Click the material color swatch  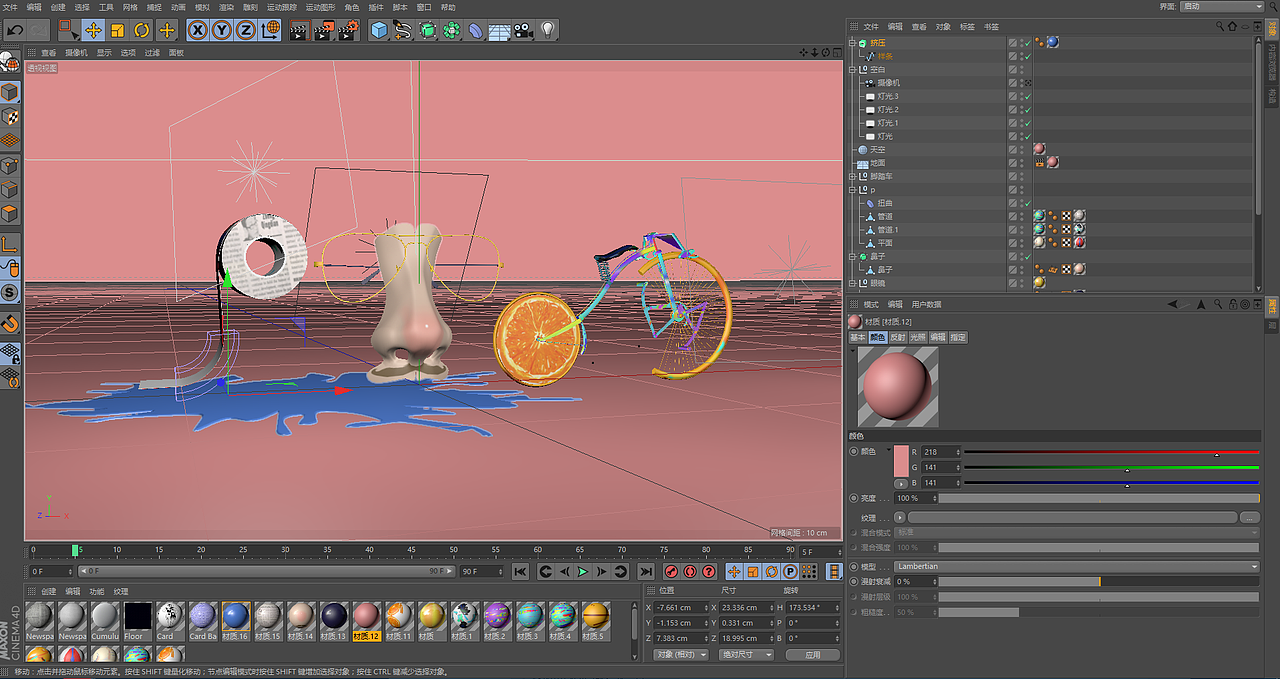click(900, 461)
